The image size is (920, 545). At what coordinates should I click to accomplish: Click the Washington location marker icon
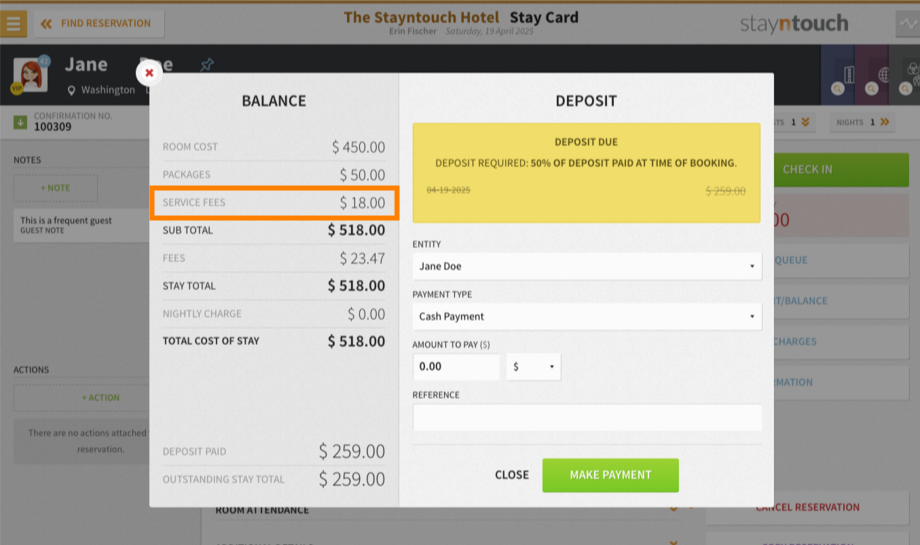coord(72,90)
